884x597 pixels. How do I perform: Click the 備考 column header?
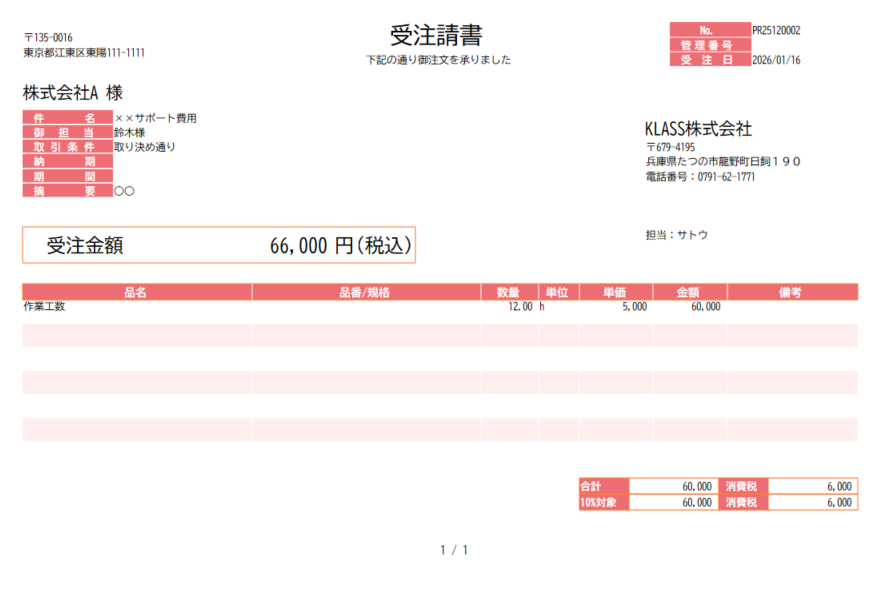pos(790,292)
